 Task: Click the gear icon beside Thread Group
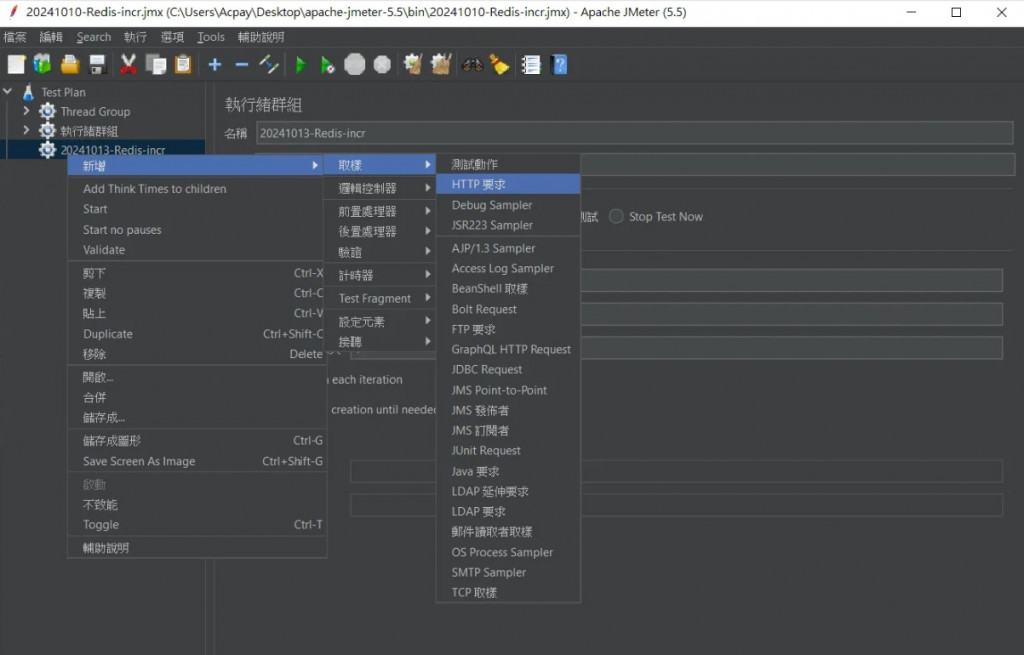coord(47,112)
